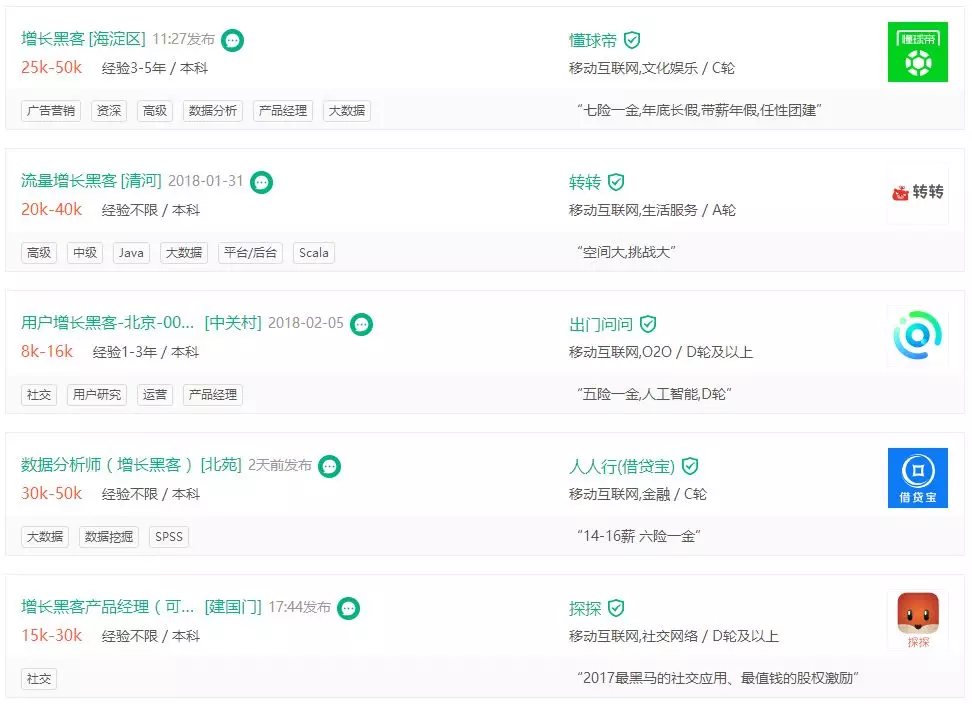
Task: Click chat icon next to 用户增长黑客 posting
Action: tap(361, 324)
